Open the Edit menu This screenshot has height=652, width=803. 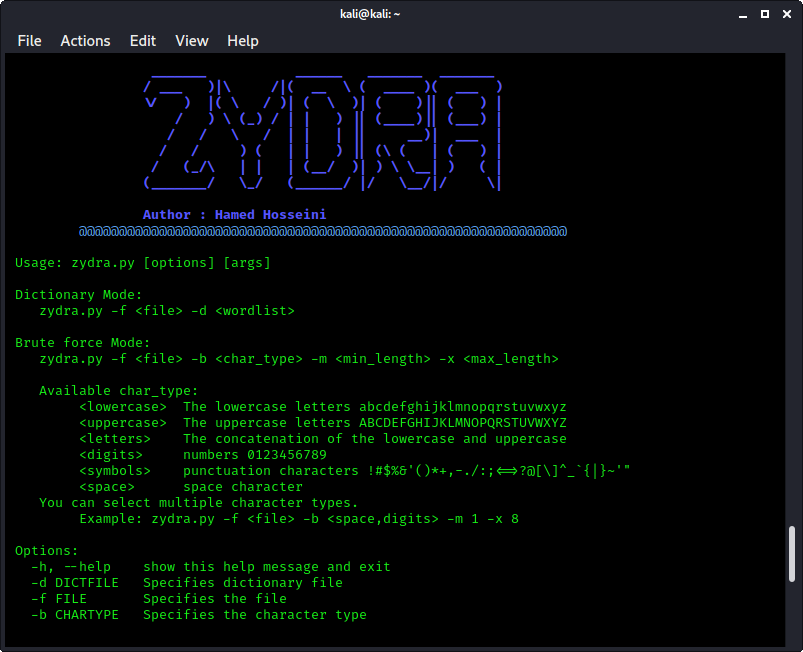click(142, 41)
